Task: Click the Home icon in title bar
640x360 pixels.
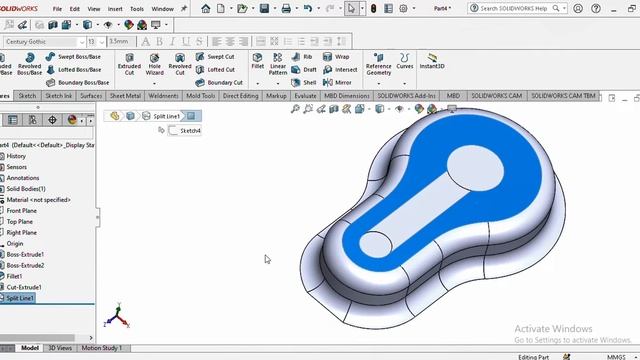Action: (206, 8)
